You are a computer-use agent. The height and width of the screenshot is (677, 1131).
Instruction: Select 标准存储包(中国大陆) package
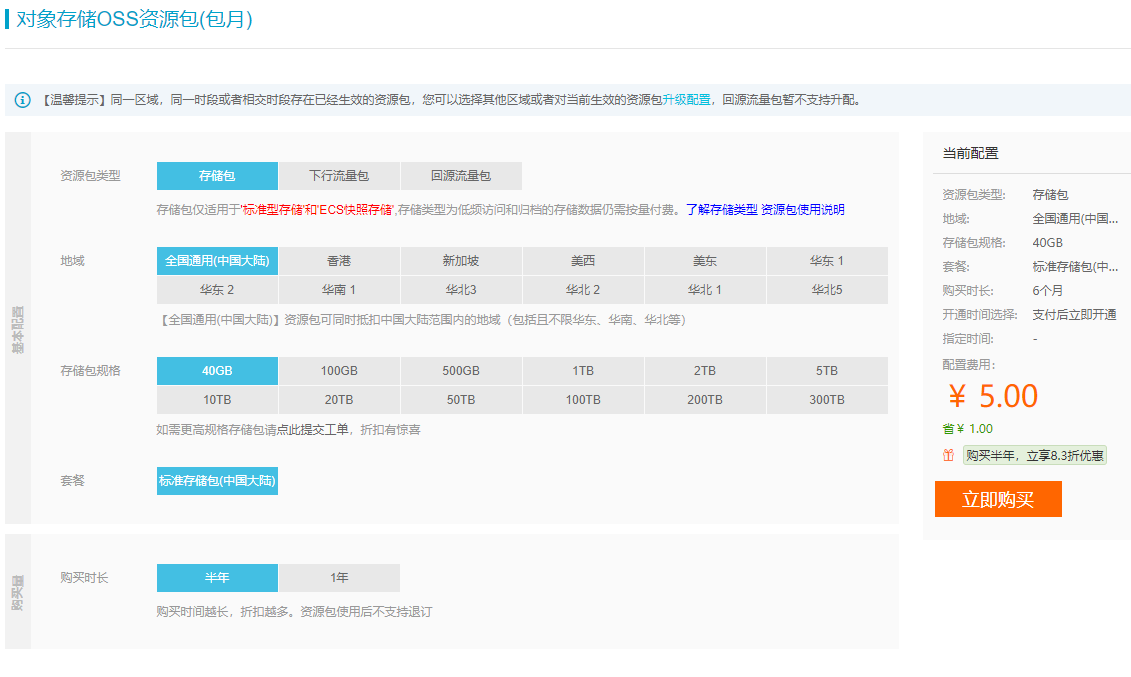point(217,481)
